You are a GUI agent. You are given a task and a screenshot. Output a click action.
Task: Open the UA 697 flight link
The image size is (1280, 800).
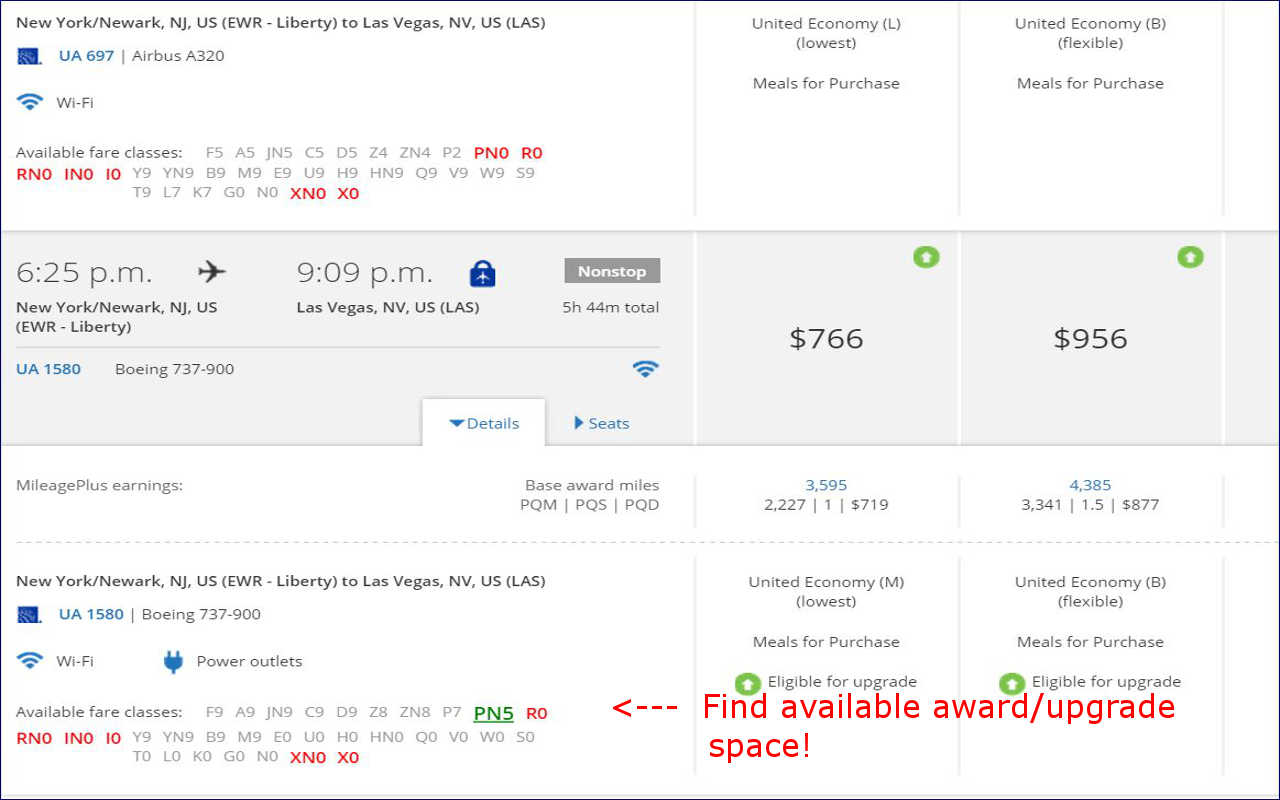tap(86, 56)
